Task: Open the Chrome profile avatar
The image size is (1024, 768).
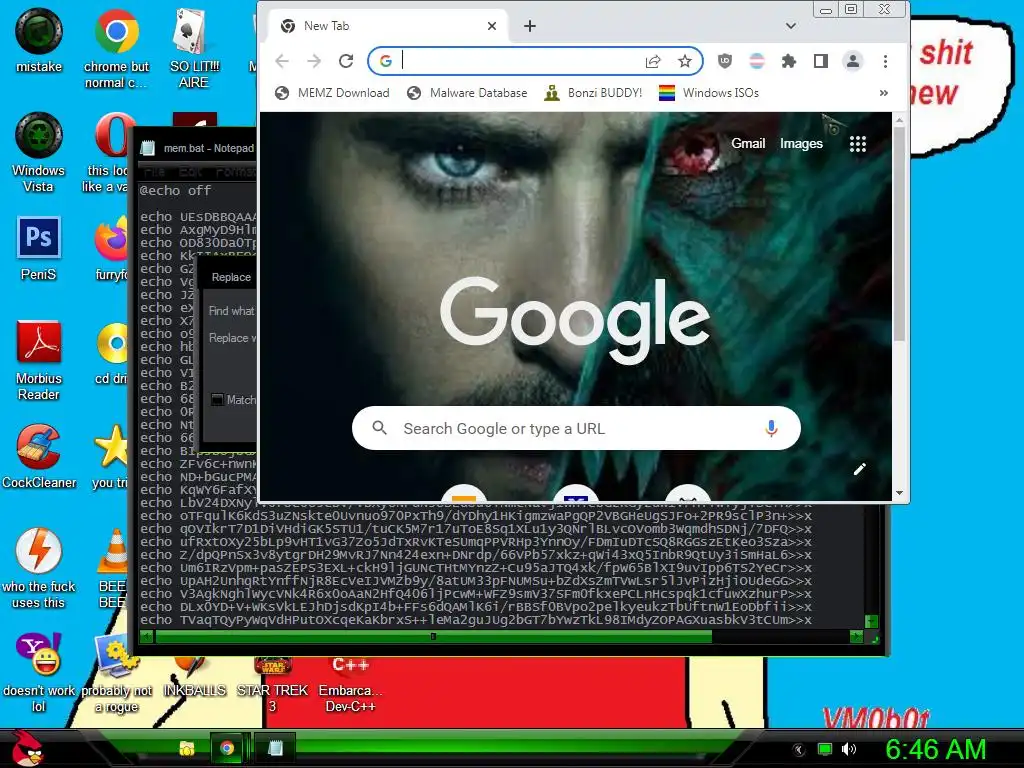Action: pyautogui.click(x=853, y=61)
